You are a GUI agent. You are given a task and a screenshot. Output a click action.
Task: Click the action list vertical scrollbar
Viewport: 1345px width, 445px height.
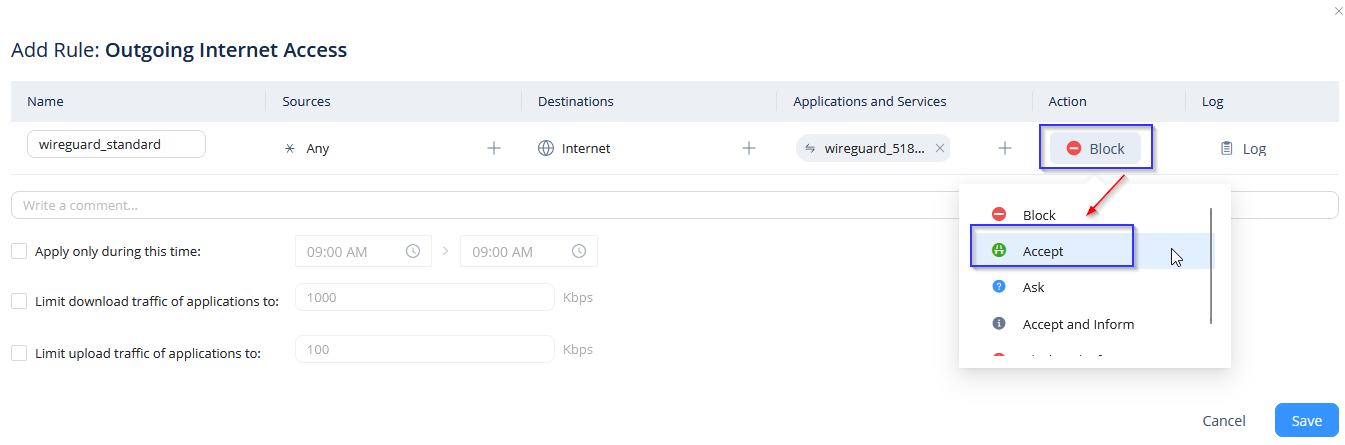tap(1211, 265)
